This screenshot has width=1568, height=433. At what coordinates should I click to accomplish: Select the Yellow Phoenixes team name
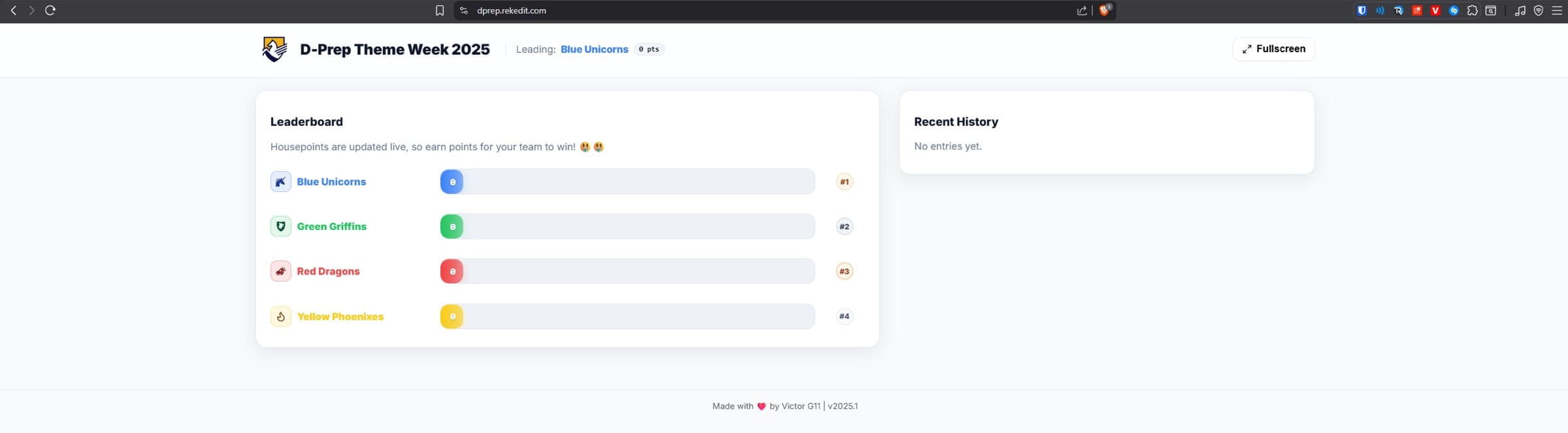[x=340, y=316]
